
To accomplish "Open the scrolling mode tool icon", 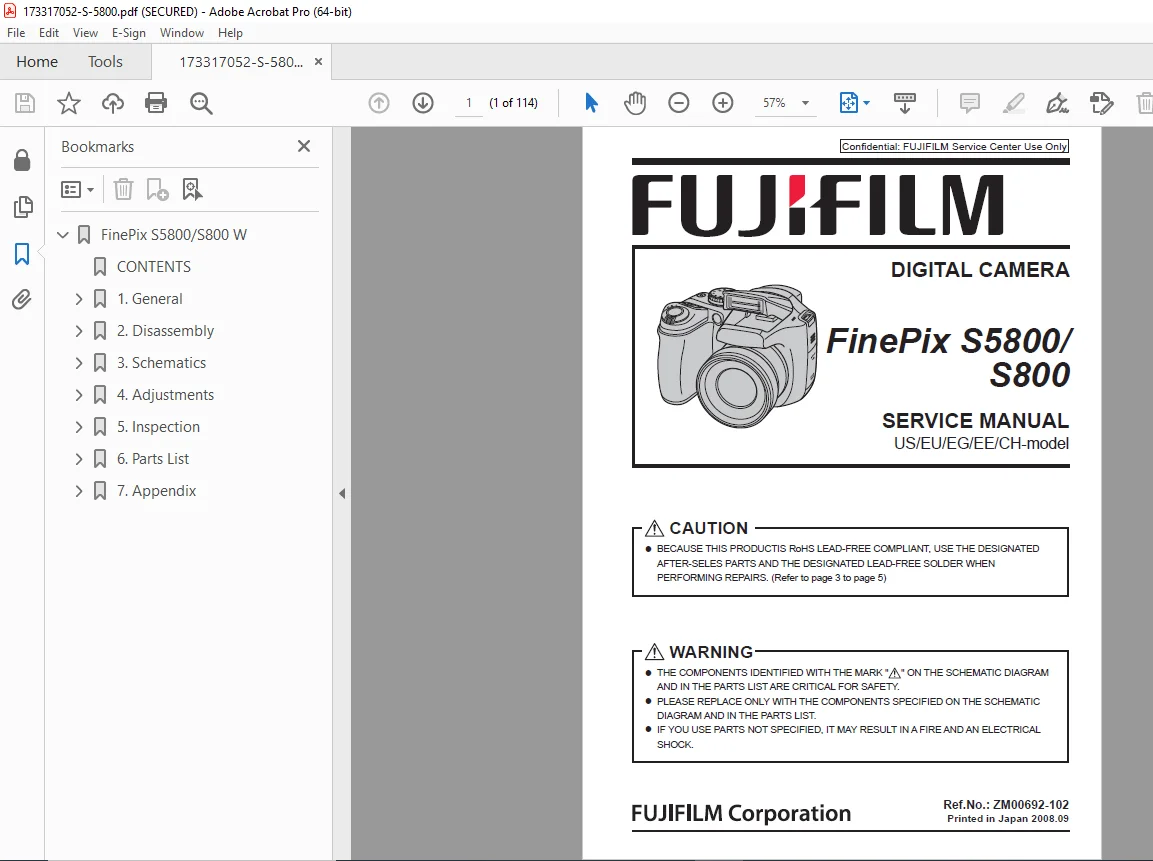I will pyautogui.click(x=904, y=103).
